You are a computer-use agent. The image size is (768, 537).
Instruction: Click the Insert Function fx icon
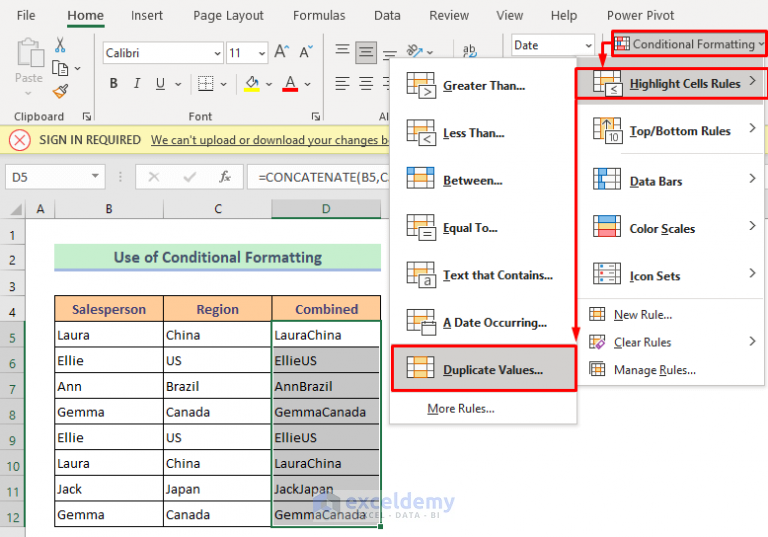[x=225, y=177]
